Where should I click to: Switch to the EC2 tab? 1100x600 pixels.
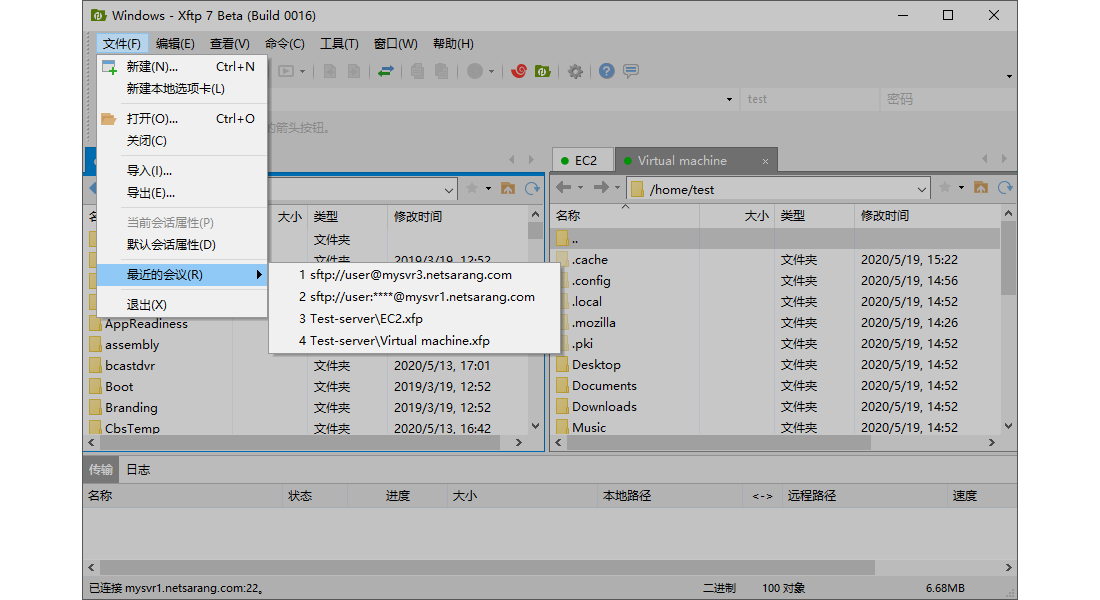click(x=582, y=161)
